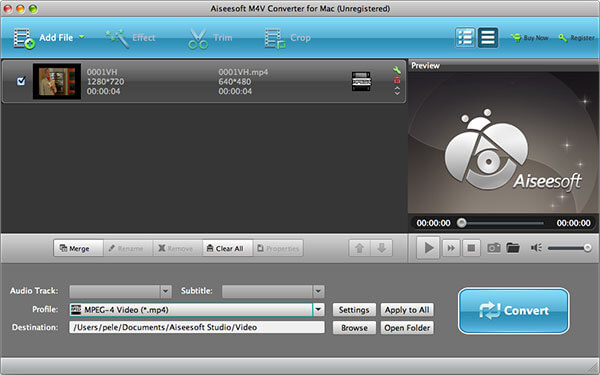
Task: Open the Profile dropdown arrow
Action: 318,310
